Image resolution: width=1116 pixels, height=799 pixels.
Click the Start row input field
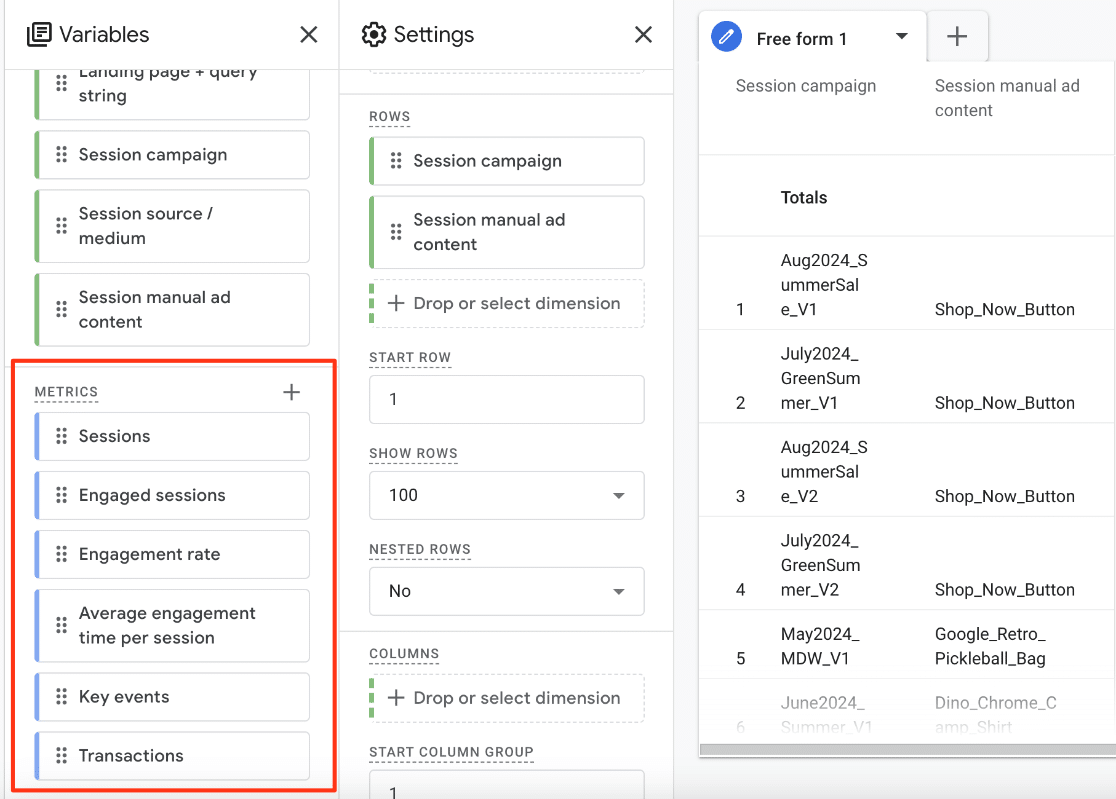click(x=506, y=399)
